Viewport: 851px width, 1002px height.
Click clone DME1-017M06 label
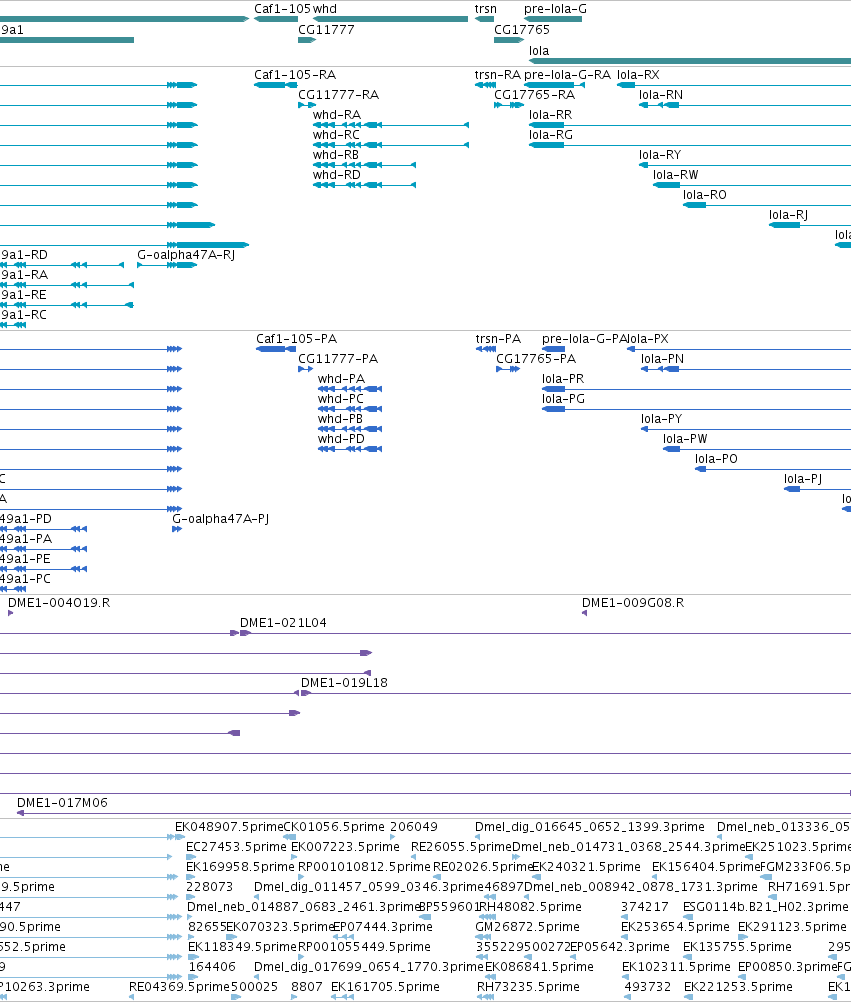point(62,803)
